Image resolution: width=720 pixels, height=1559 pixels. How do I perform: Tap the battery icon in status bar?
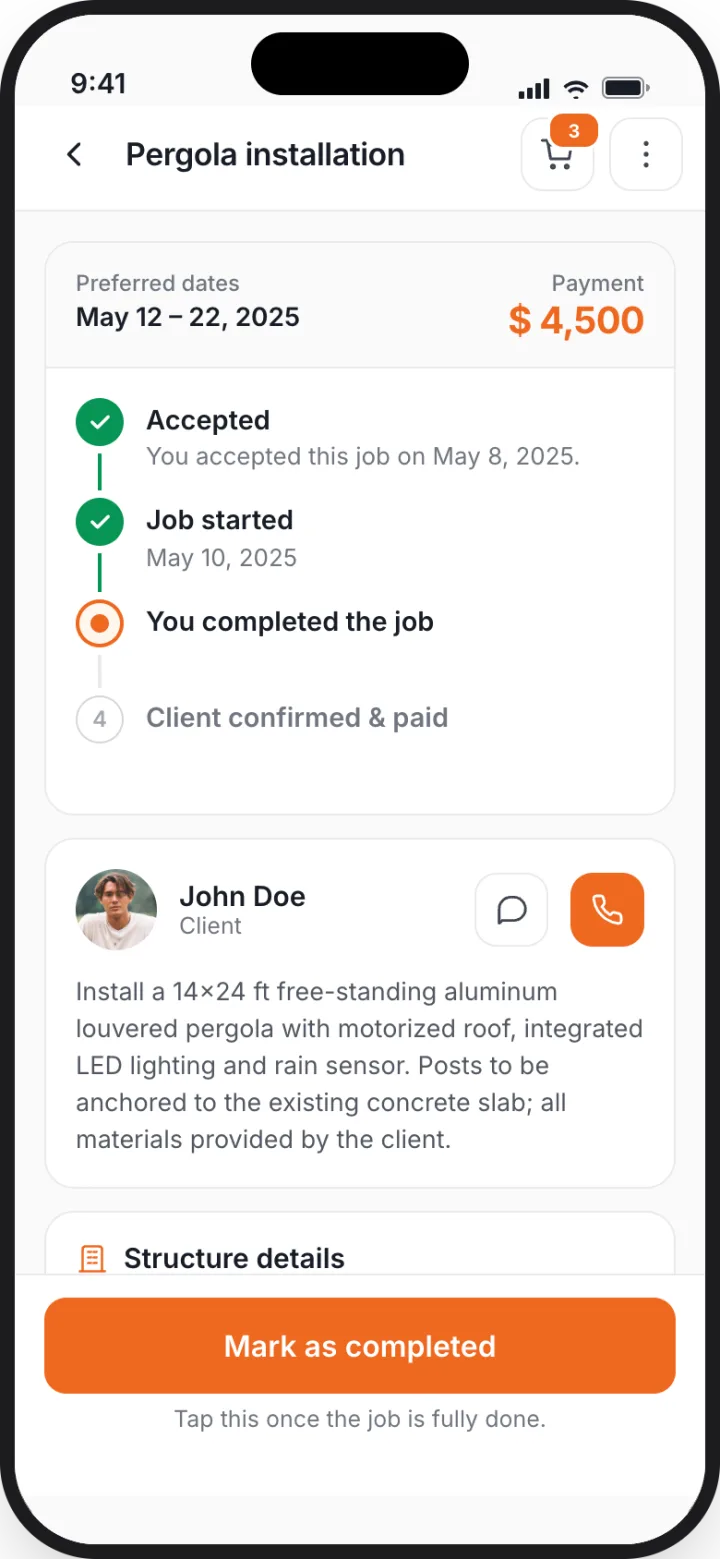(x=626, y=88)
